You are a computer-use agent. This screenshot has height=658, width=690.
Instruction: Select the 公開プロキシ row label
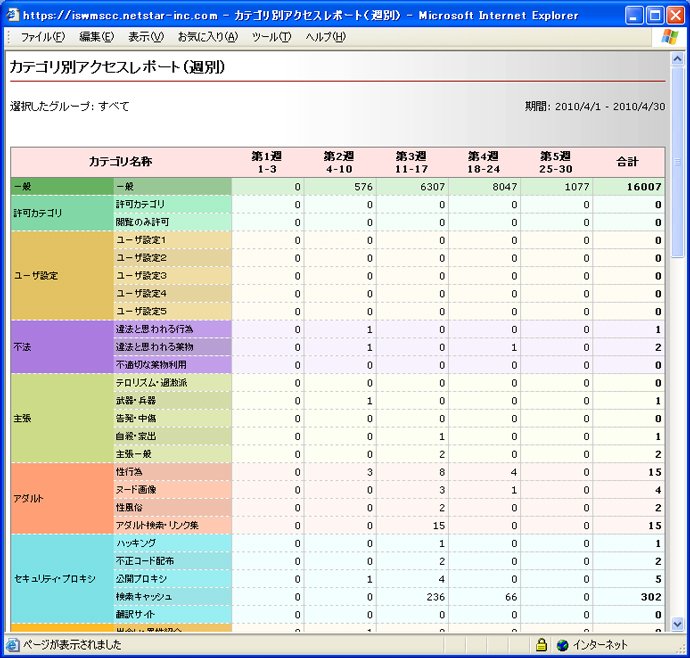(x=172, y=579)
